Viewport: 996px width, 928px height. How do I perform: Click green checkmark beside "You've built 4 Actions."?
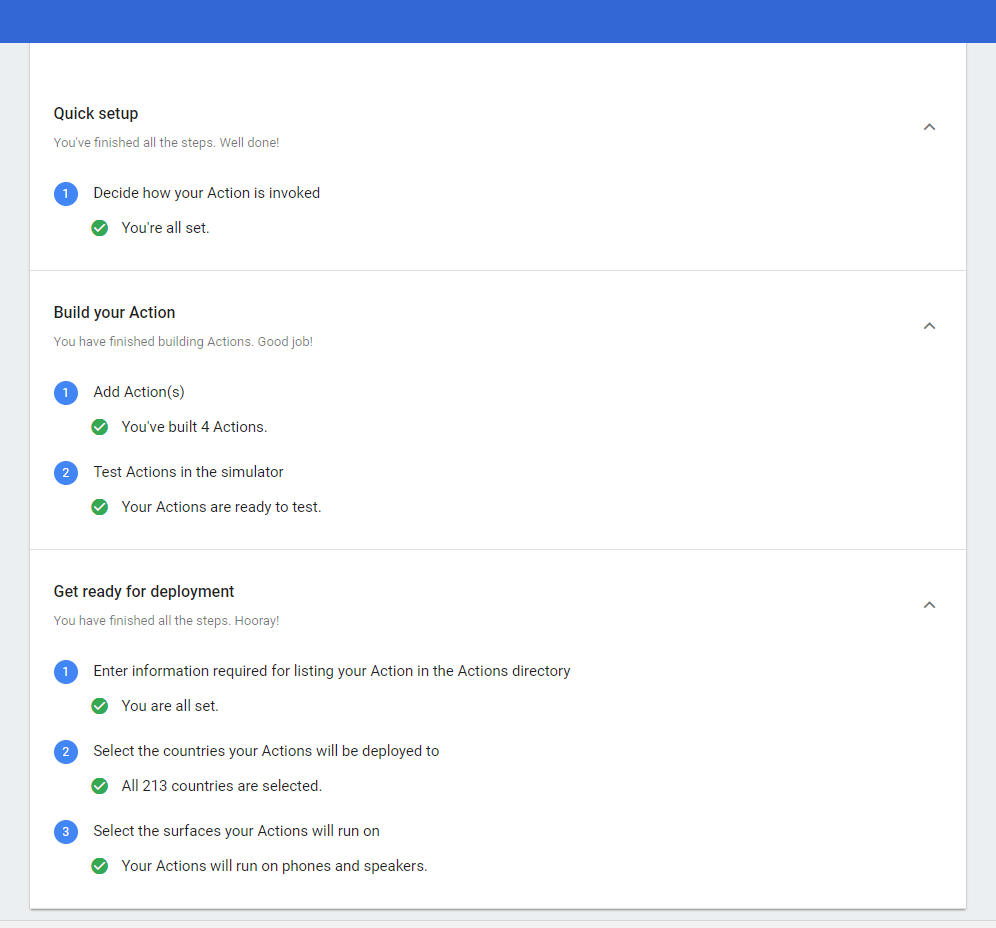[100, 427]
